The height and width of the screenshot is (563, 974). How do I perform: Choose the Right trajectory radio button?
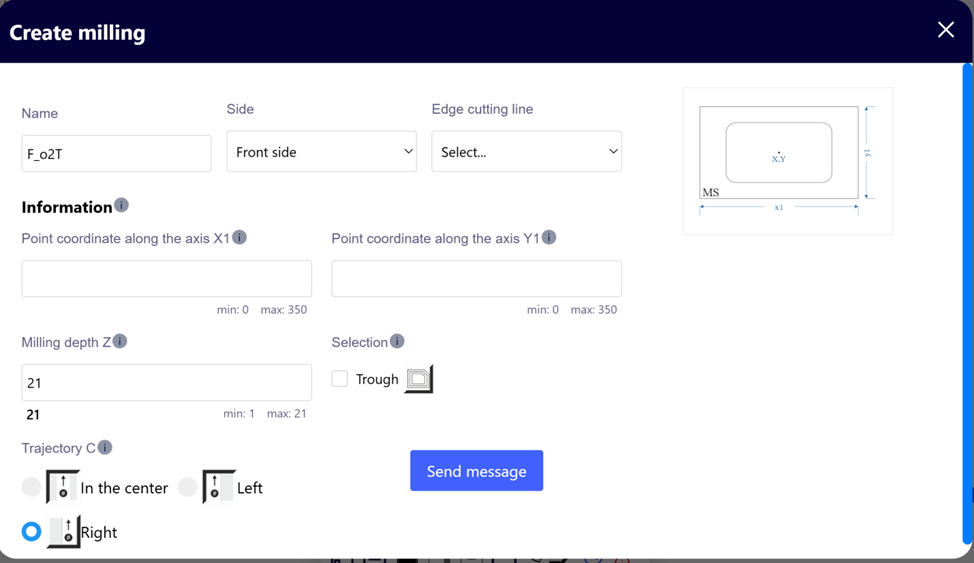pyautogui.click(x=32, y=531)
